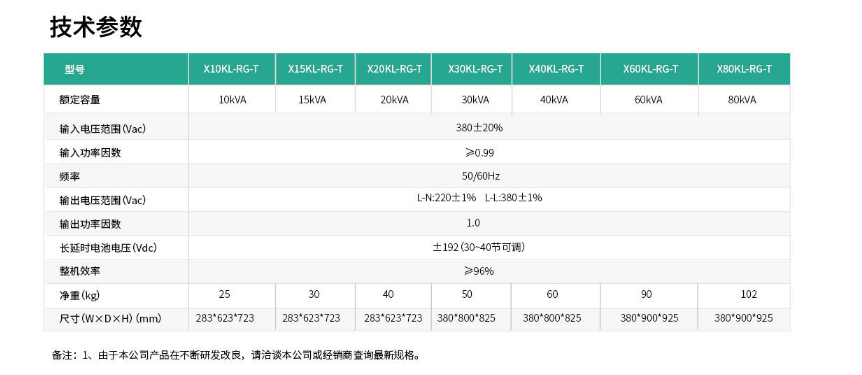862x375 pixels.
Task: Select the 净重(kg) row label
Action: (x=79, y=296)
